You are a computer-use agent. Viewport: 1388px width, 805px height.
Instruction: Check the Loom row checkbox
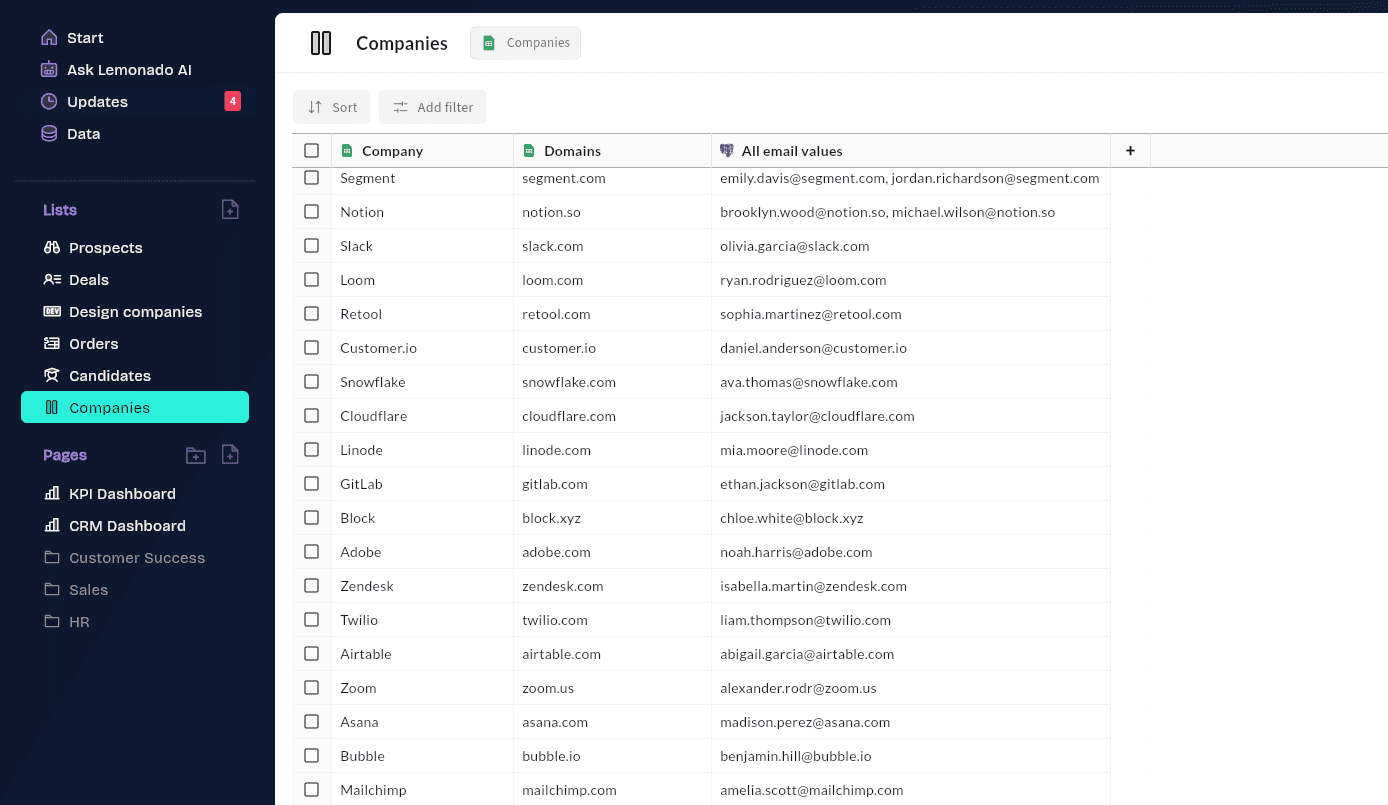[x=312, y=280]
